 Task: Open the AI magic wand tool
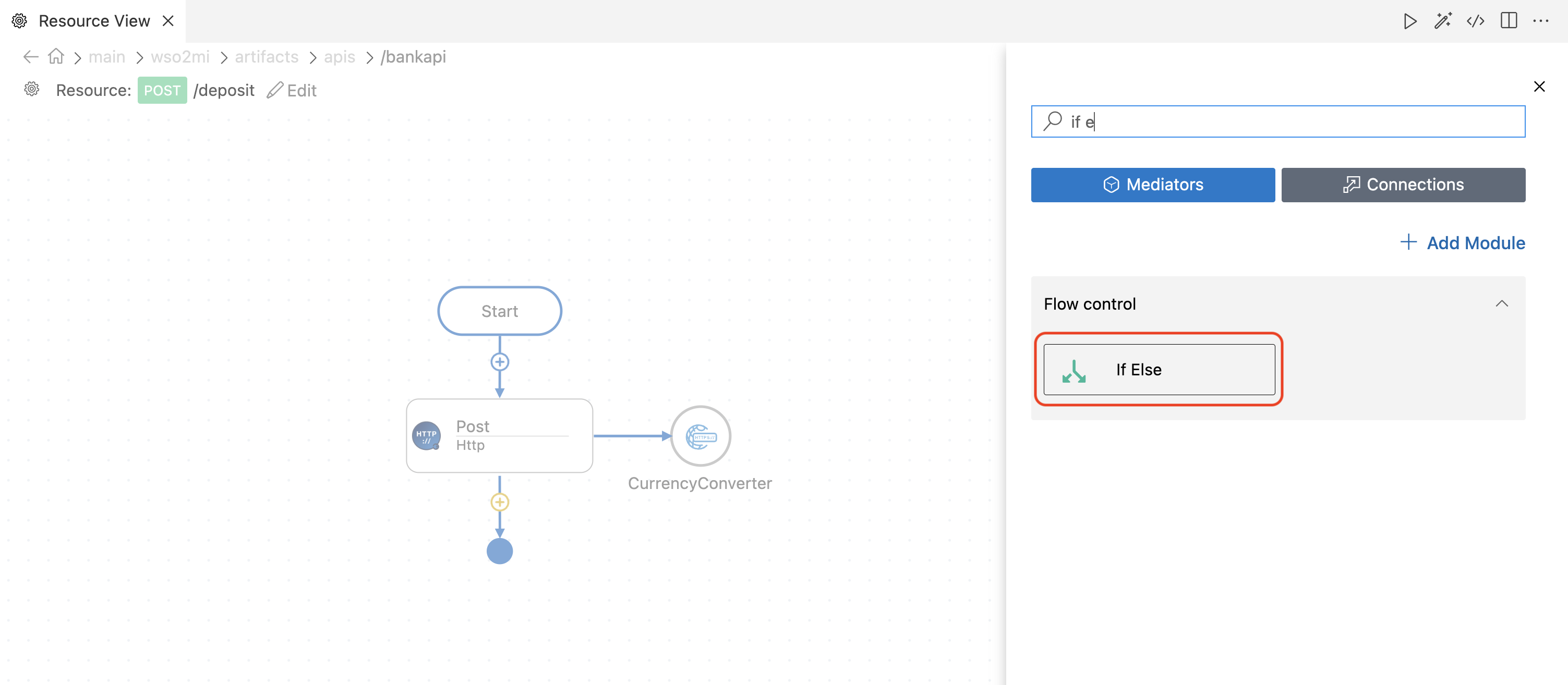pyautogui.click(x=1443, y=21)
